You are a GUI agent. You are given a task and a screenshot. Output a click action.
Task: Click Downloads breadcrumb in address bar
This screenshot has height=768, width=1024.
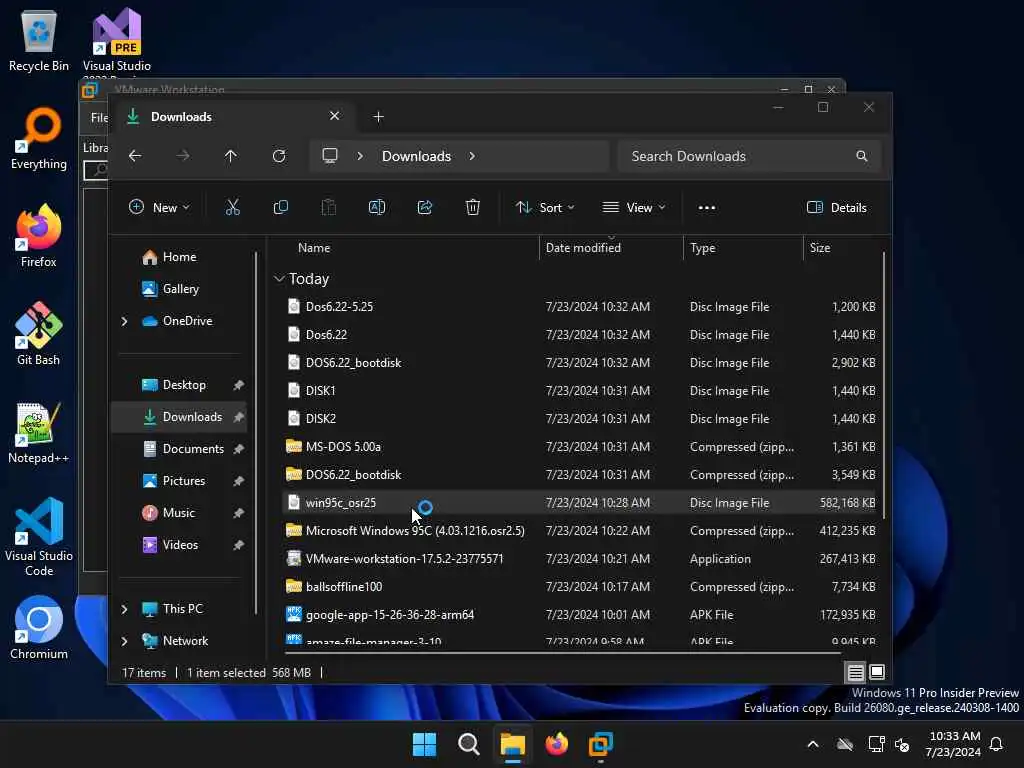tap(417, 156)
